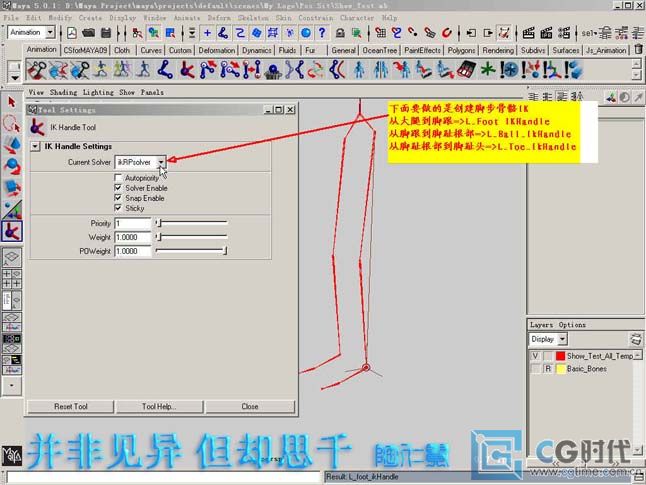The image size is (646, 485).
Task: Click the red magnet icon on status line
Action: (446, 33)
